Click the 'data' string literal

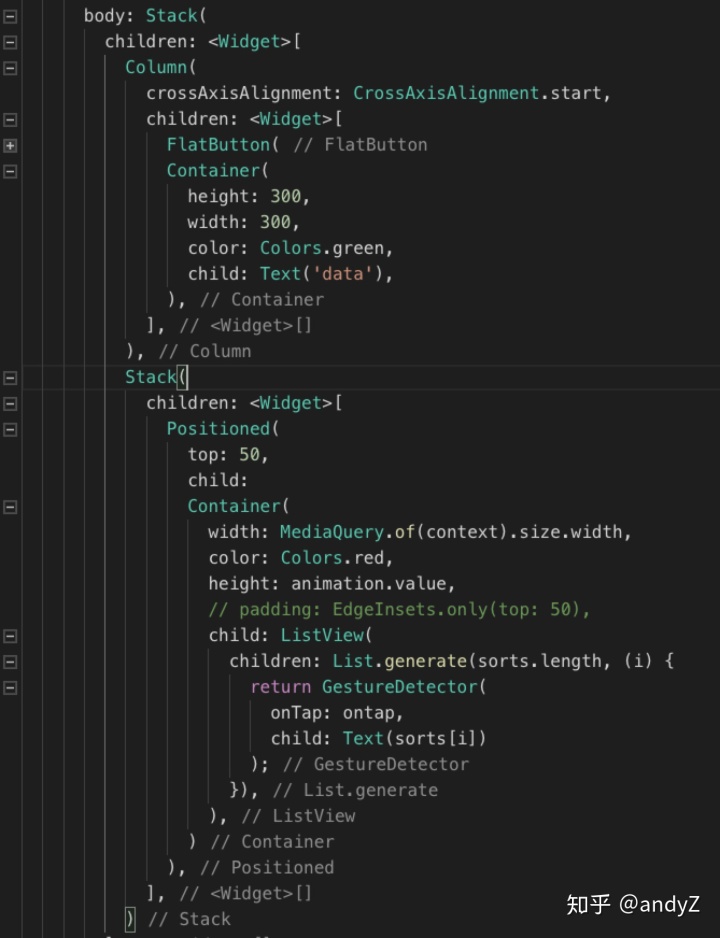click(x=343, y=274)
